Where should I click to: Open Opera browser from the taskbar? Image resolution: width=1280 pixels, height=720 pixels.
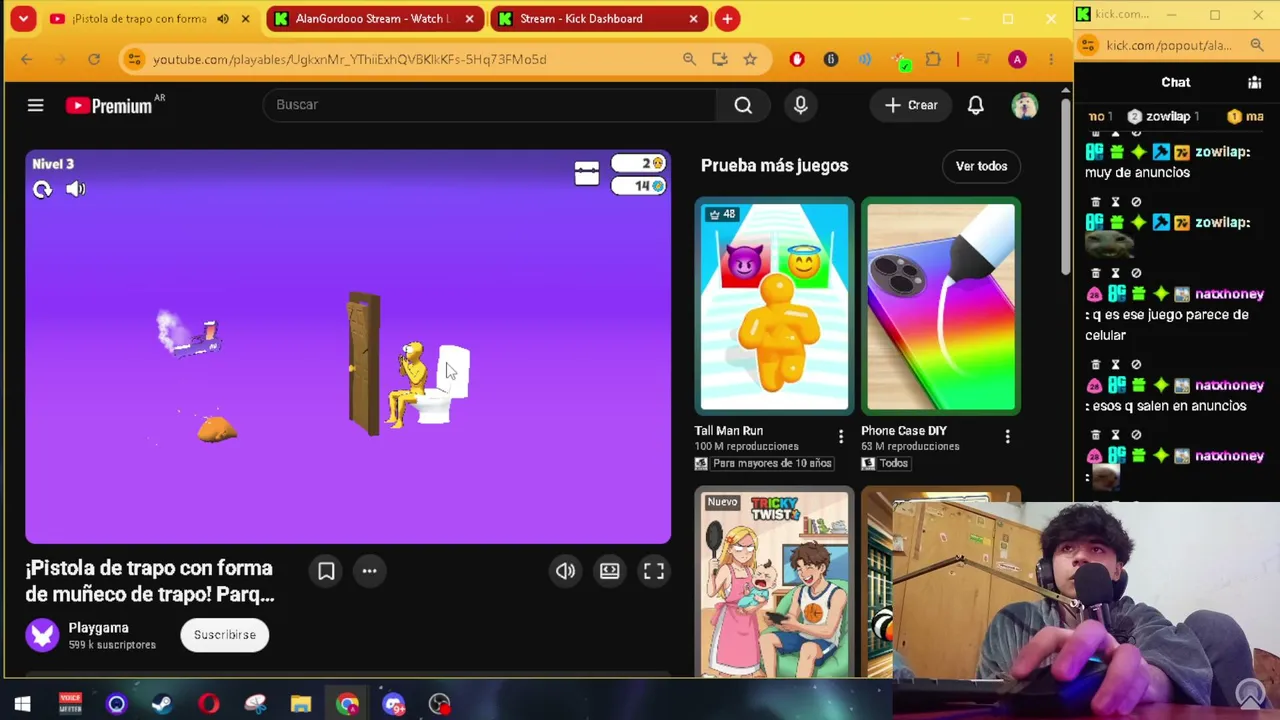[208, 704]
